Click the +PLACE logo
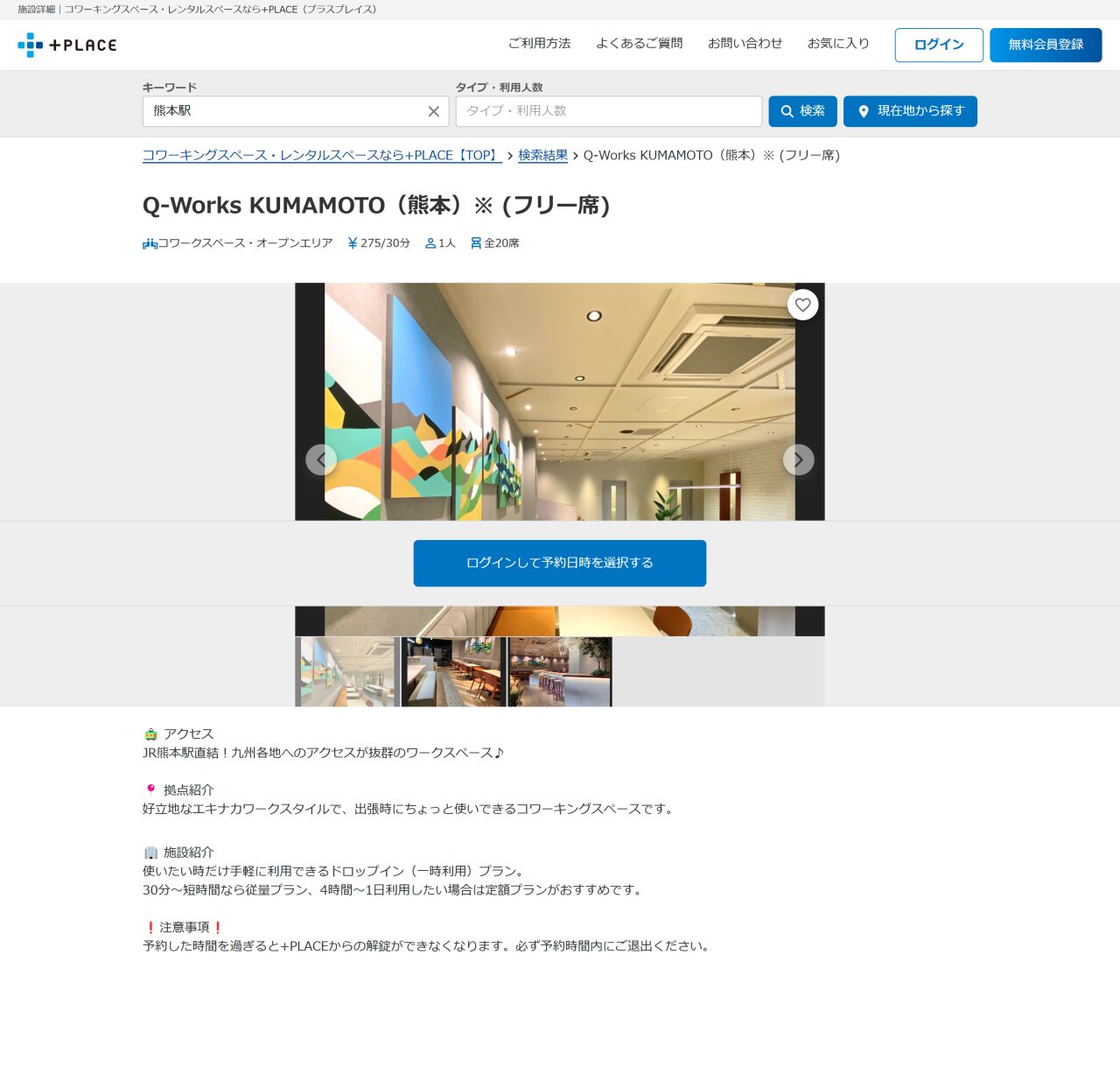 67,45
